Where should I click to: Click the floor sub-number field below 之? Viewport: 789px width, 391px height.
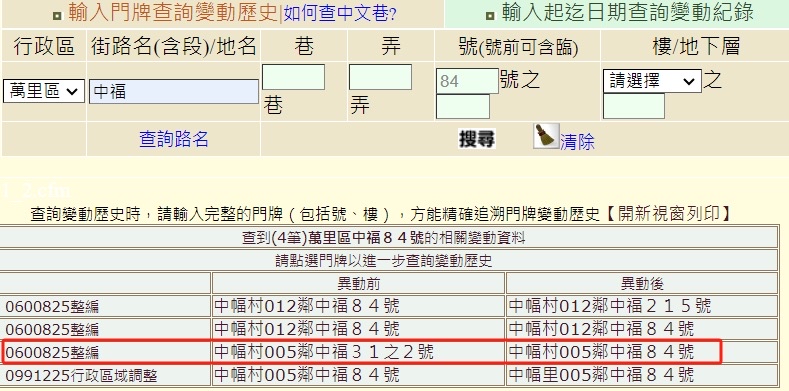click(x=634, y=106)
